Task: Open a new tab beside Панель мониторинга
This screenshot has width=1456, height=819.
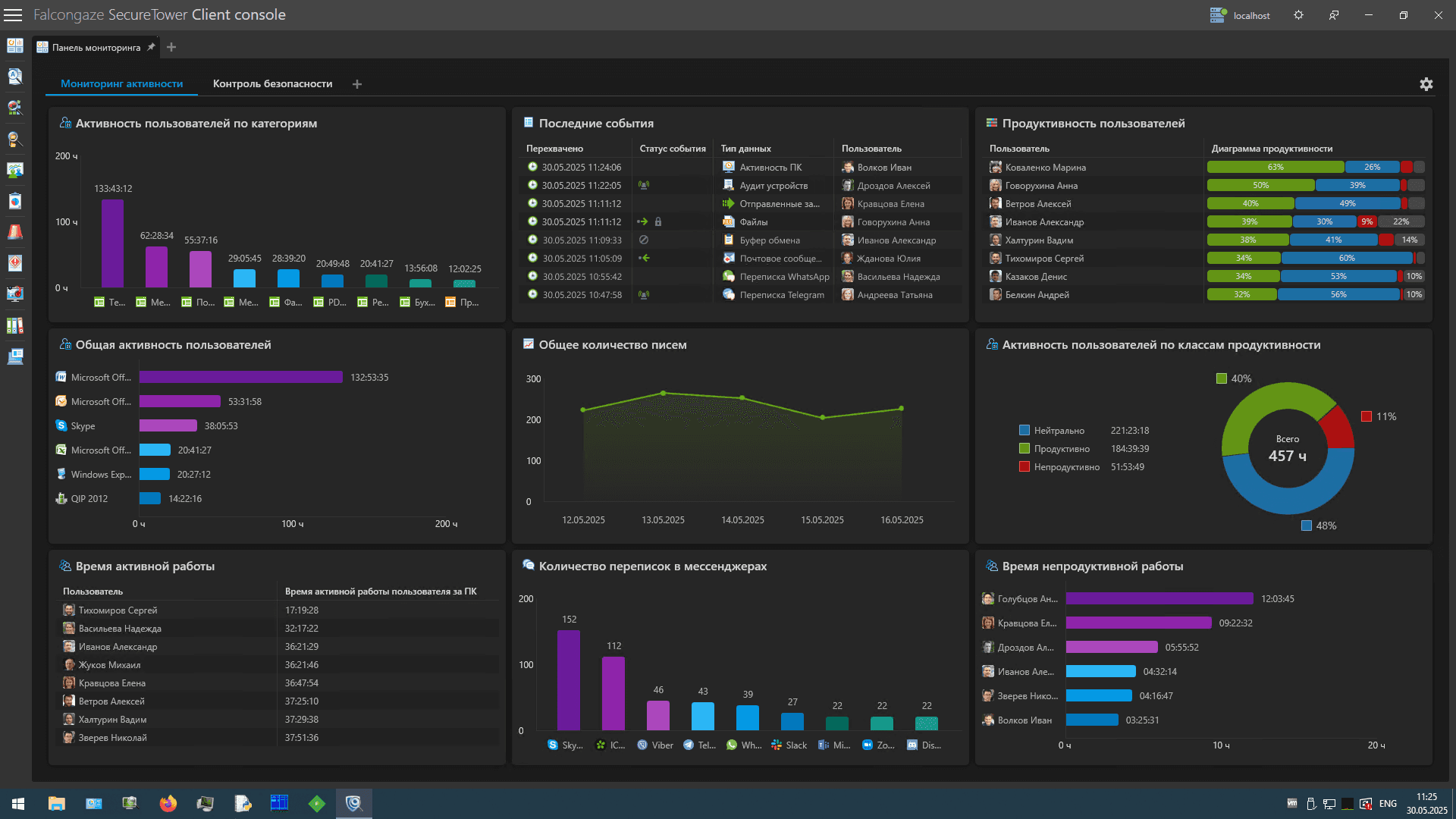Action: tap(171, 47)
